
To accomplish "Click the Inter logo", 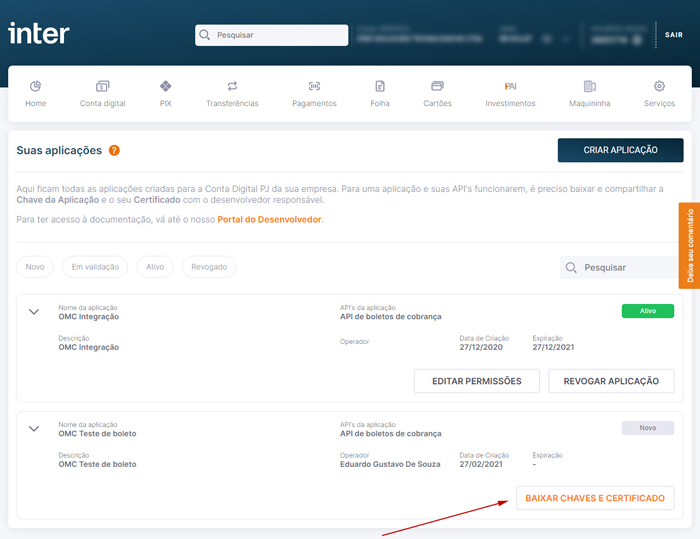I will (x=39, y=33).
